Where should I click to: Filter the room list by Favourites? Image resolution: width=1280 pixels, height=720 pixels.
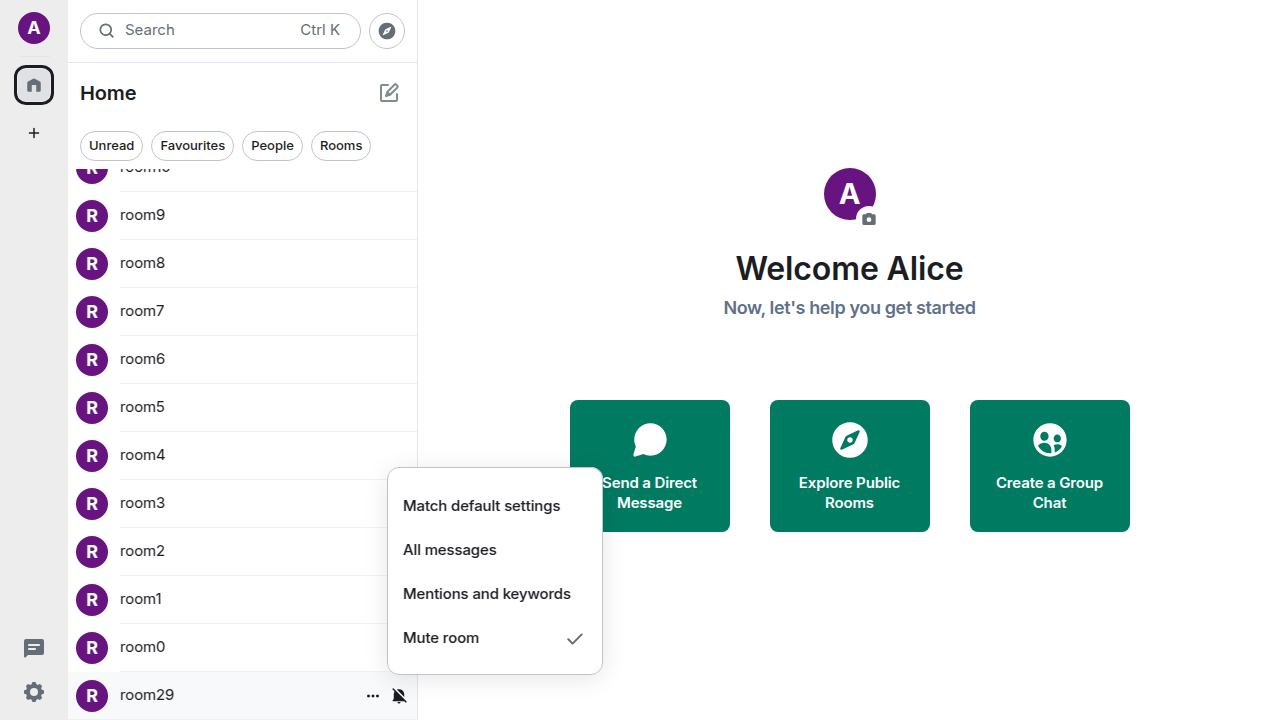(192, 146)
